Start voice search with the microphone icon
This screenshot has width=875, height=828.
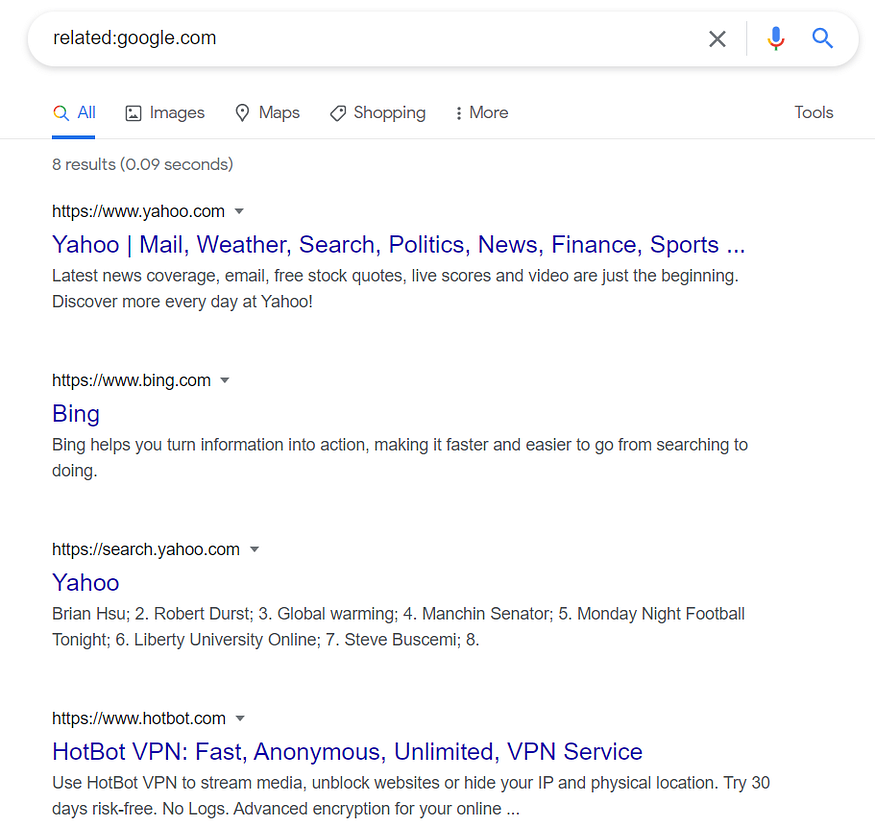pos(776,38)
